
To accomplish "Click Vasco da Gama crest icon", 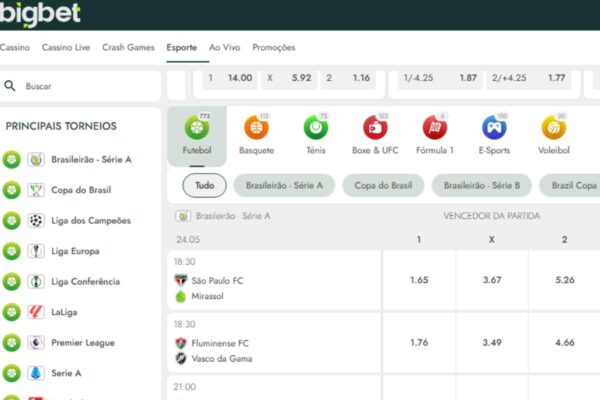I will tap(181, 358).
